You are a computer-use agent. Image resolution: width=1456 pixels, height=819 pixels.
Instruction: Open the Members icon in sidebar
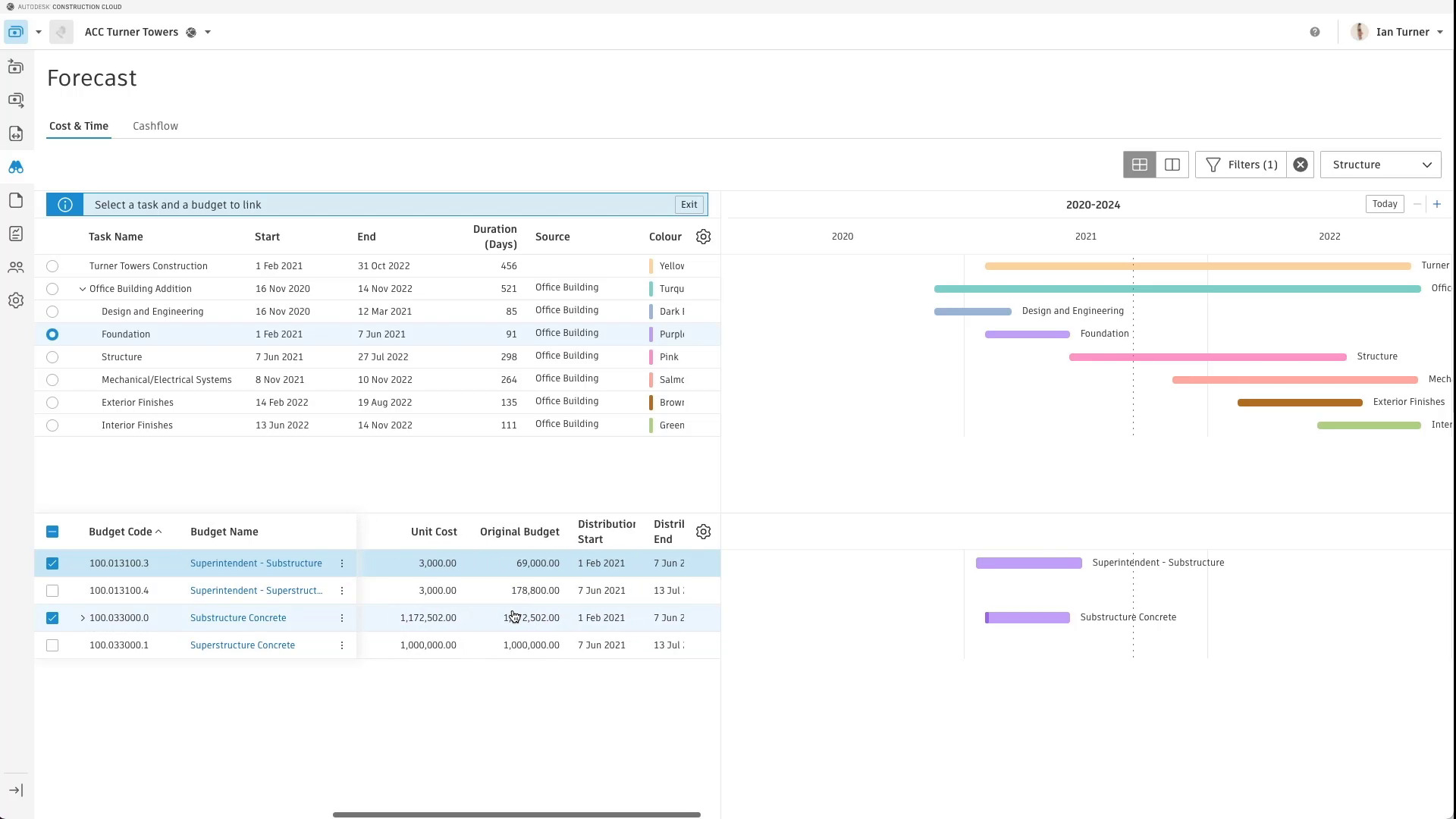(16, 268)
